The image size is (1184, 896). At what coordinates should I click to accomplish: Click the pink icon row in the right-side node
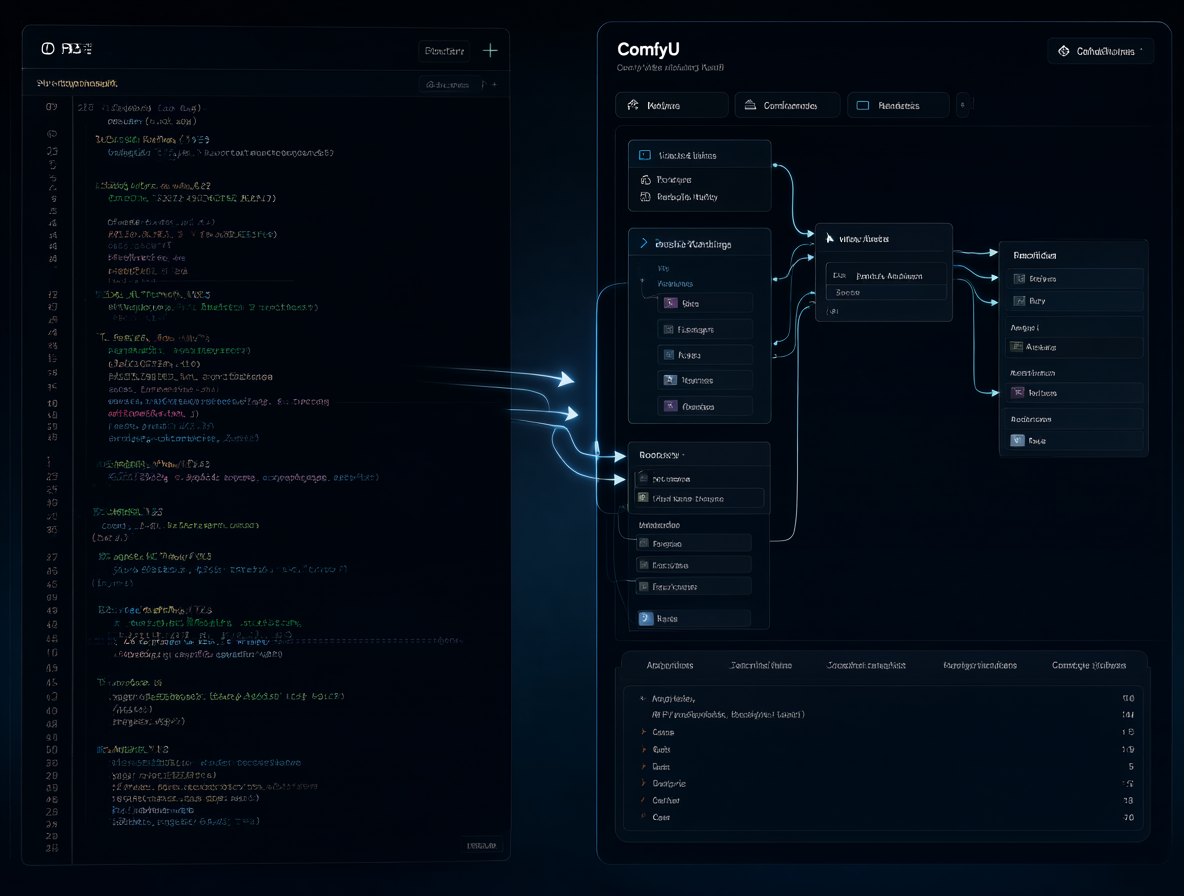(1075, 393)
